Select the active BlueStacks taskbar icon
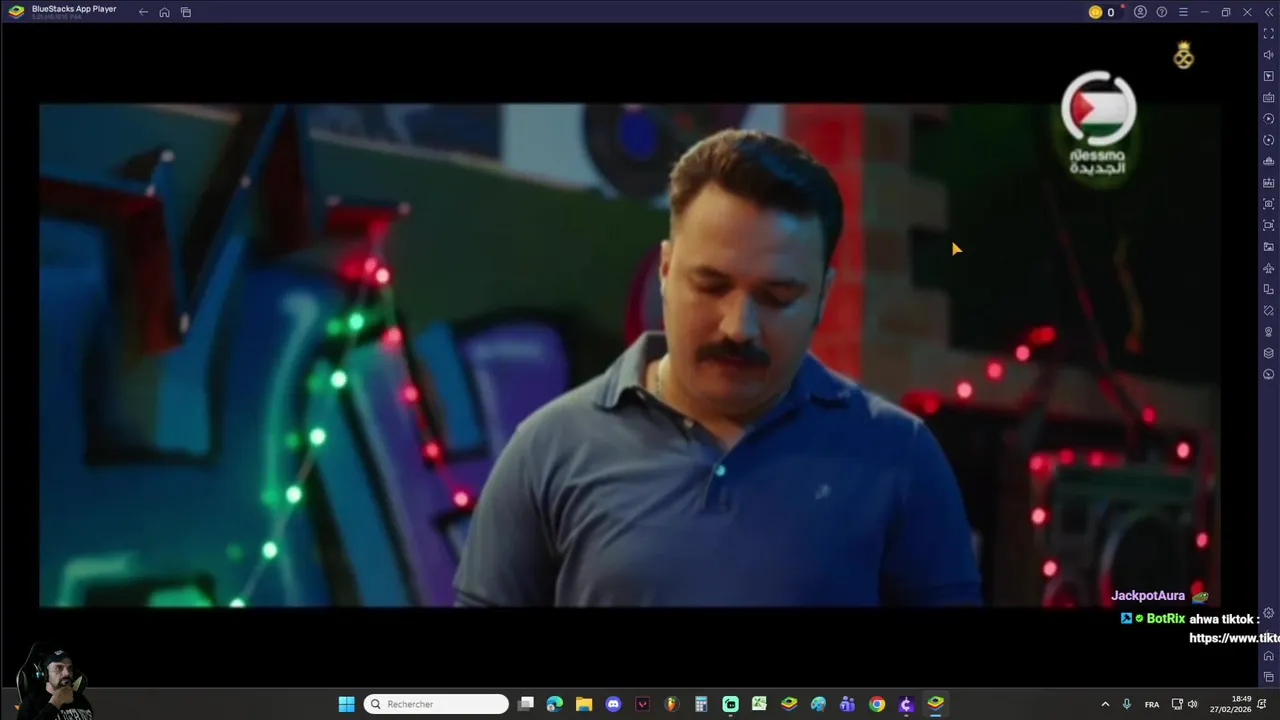 point(936,704)
